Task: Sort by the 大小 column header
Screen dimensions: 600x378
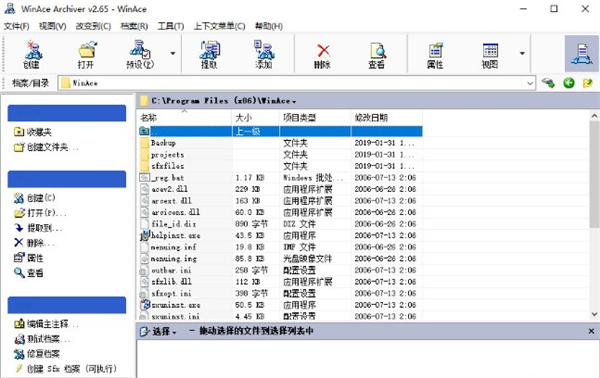Action: (x=256, y=117)
